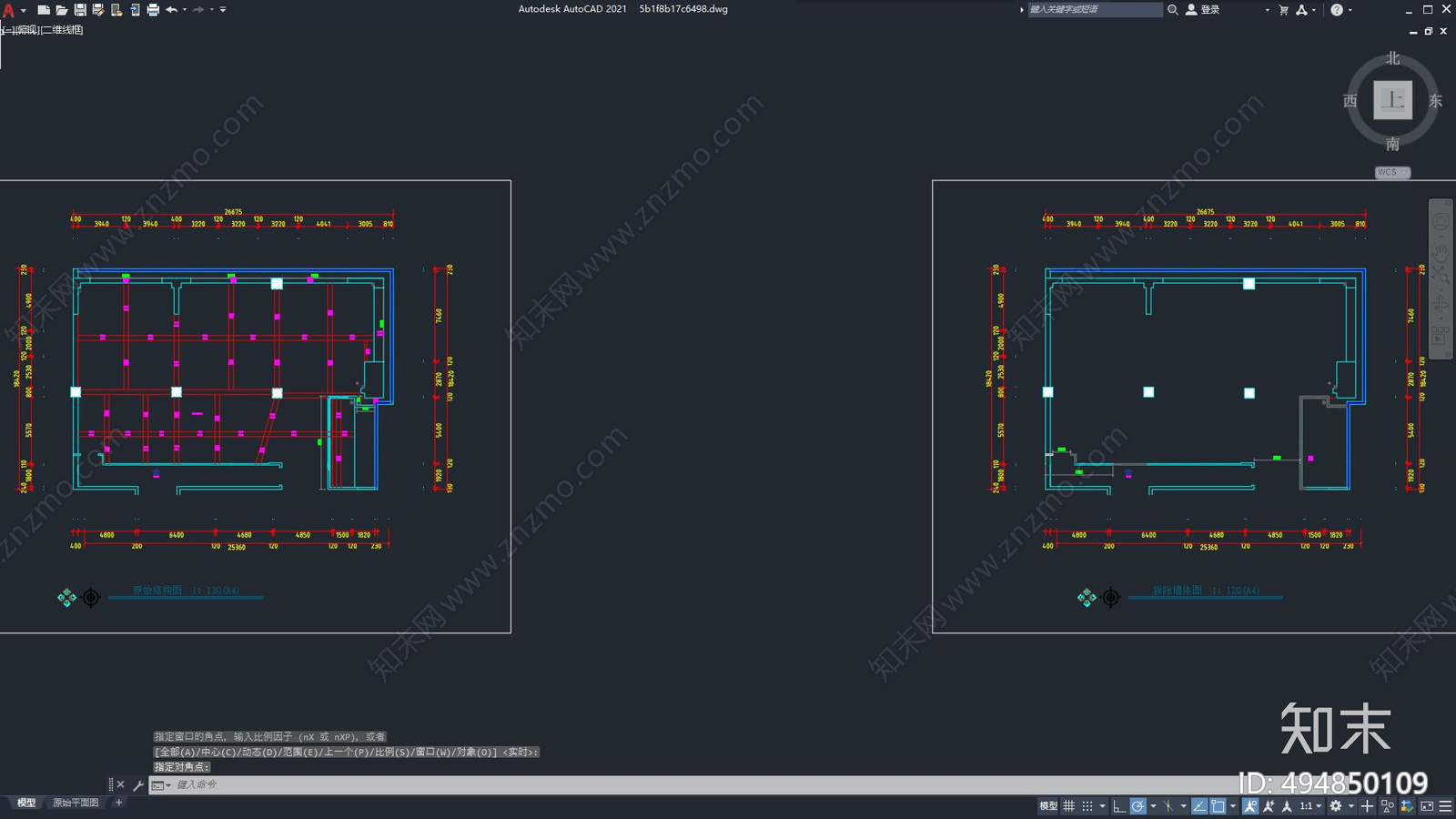Create a new drawing with New icon
Screen dimensions: 1456x819
(x=43, y=10)
